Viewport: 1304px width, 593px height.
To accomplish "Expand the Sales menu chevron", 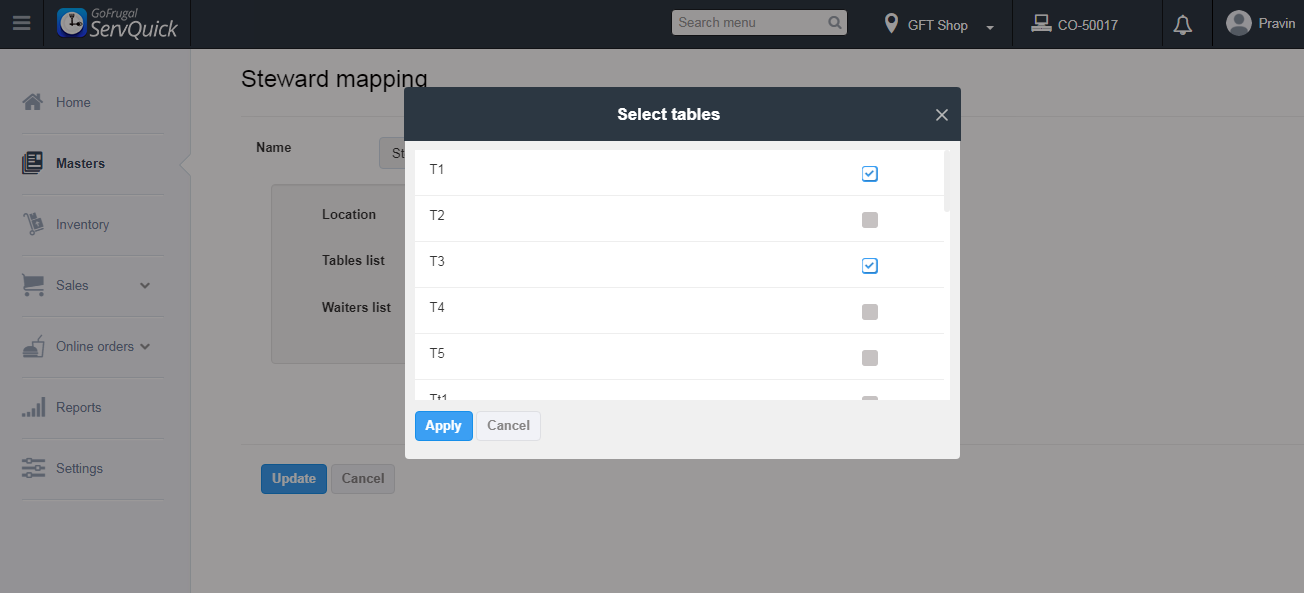I will 145,286.
